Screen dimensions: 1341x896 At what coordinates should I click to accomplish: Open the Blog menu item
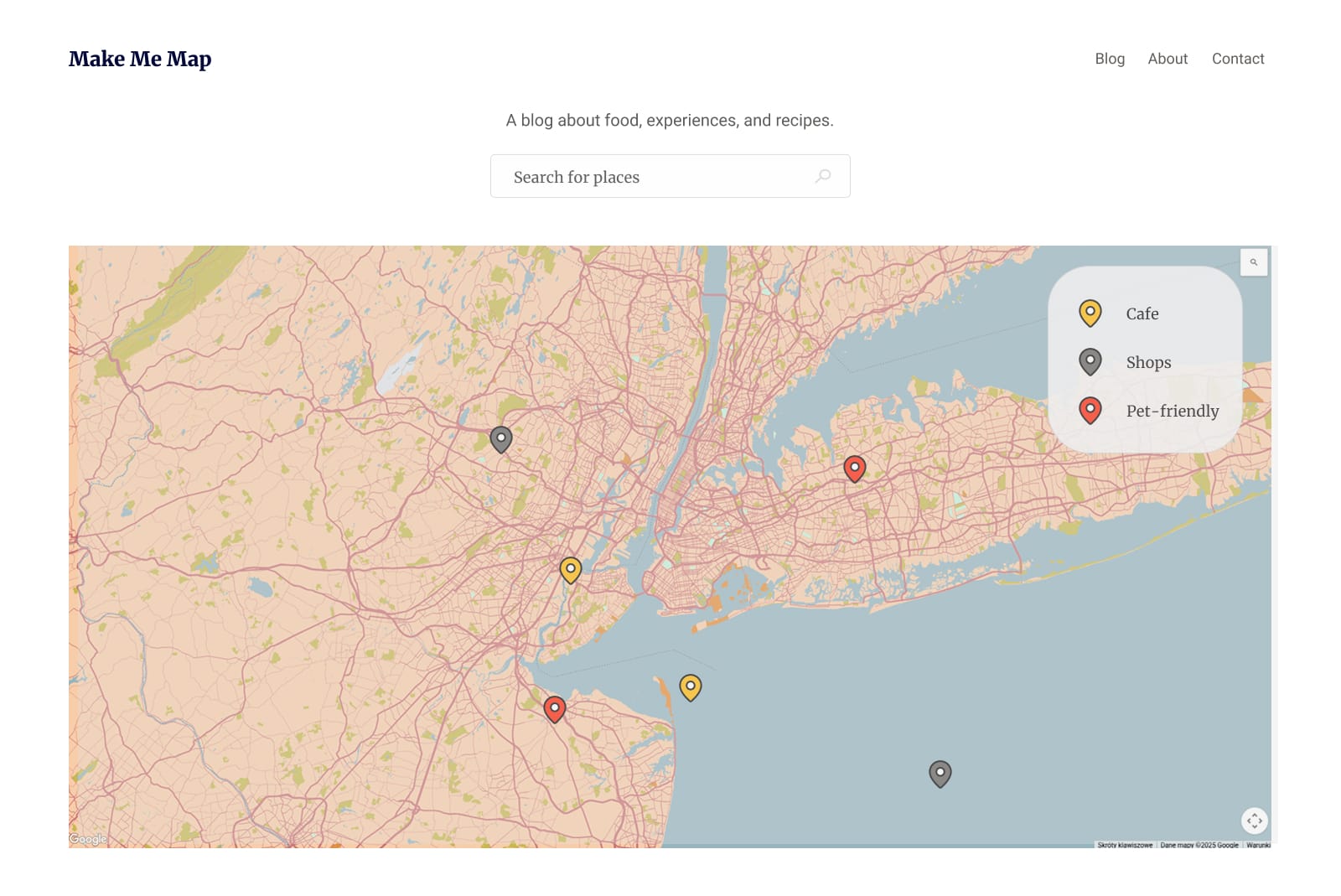[x=1110, y=59]
